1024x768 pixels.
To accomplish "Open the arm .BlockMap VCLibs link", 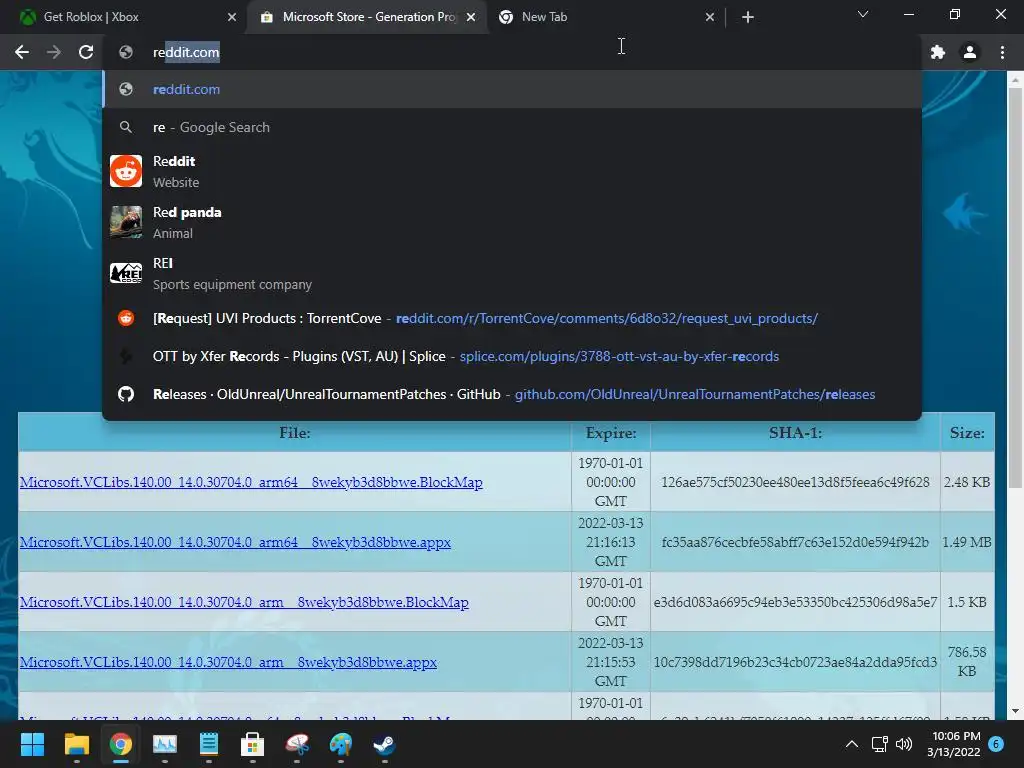I will 244,602.
